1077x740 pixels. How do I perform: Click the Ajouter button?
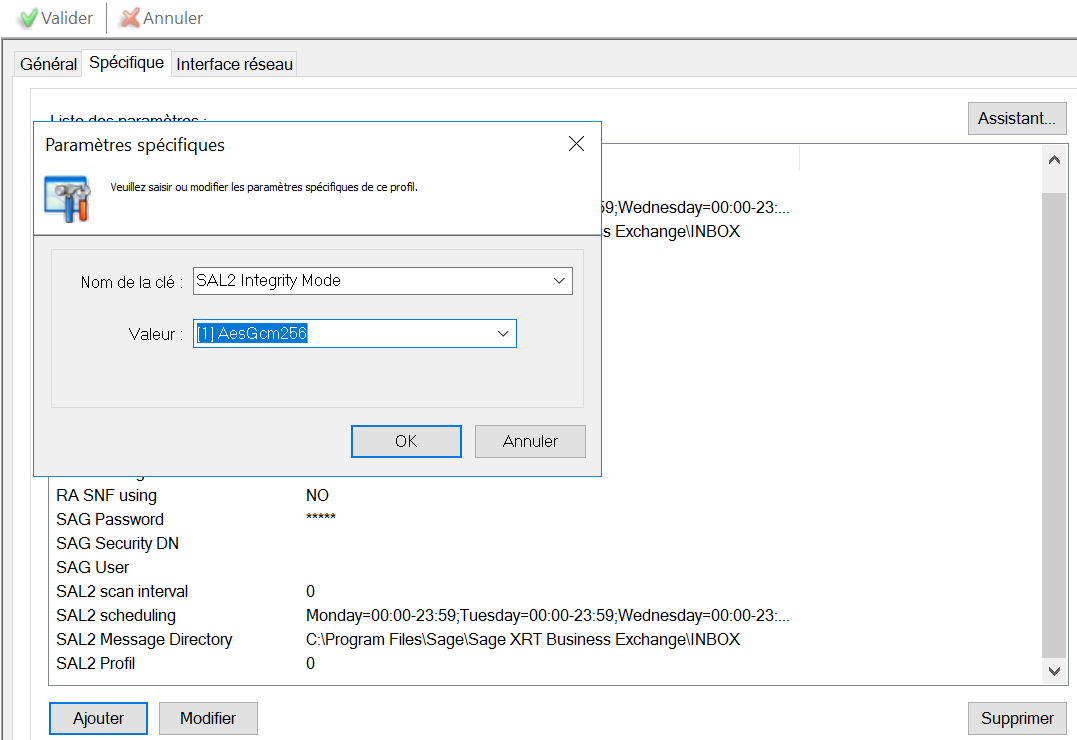click(x=98, y=718)
